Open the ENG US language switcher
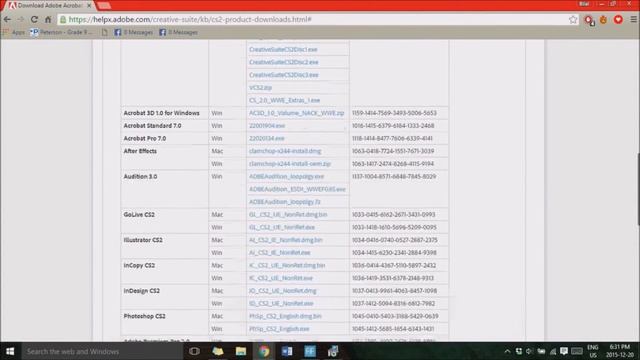This screenshot has height=360, width=640. coord(593,351)
